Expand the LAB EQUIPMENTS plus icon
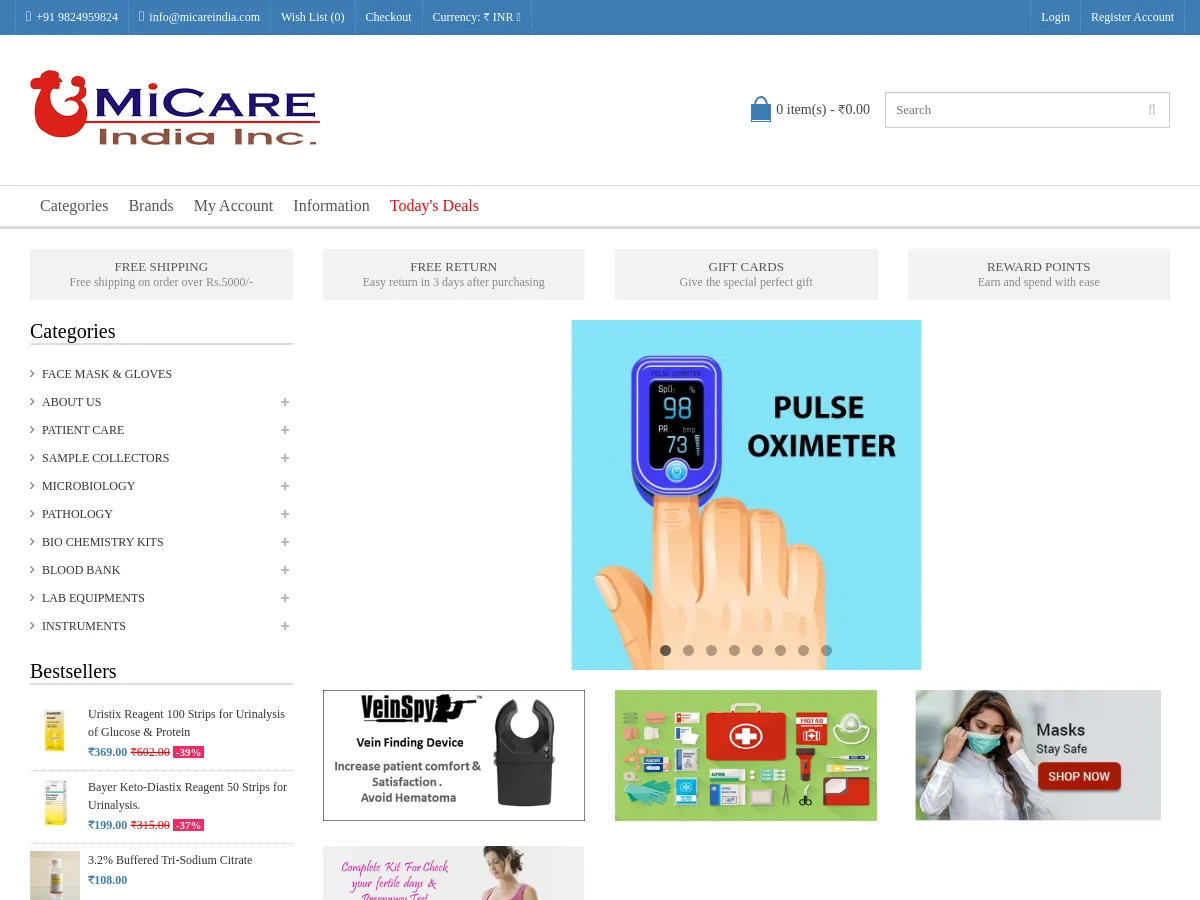Screen dimensions: 1200x900 point(285,598)
